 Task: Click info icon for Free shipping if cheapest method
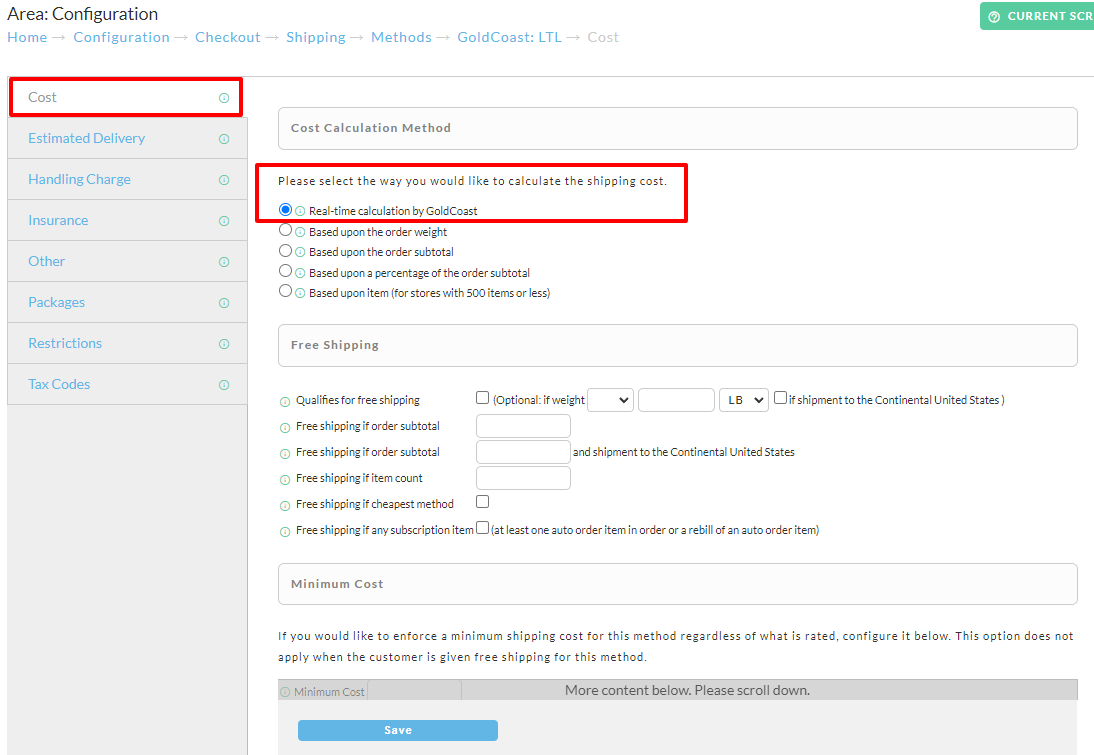[285, 506]
